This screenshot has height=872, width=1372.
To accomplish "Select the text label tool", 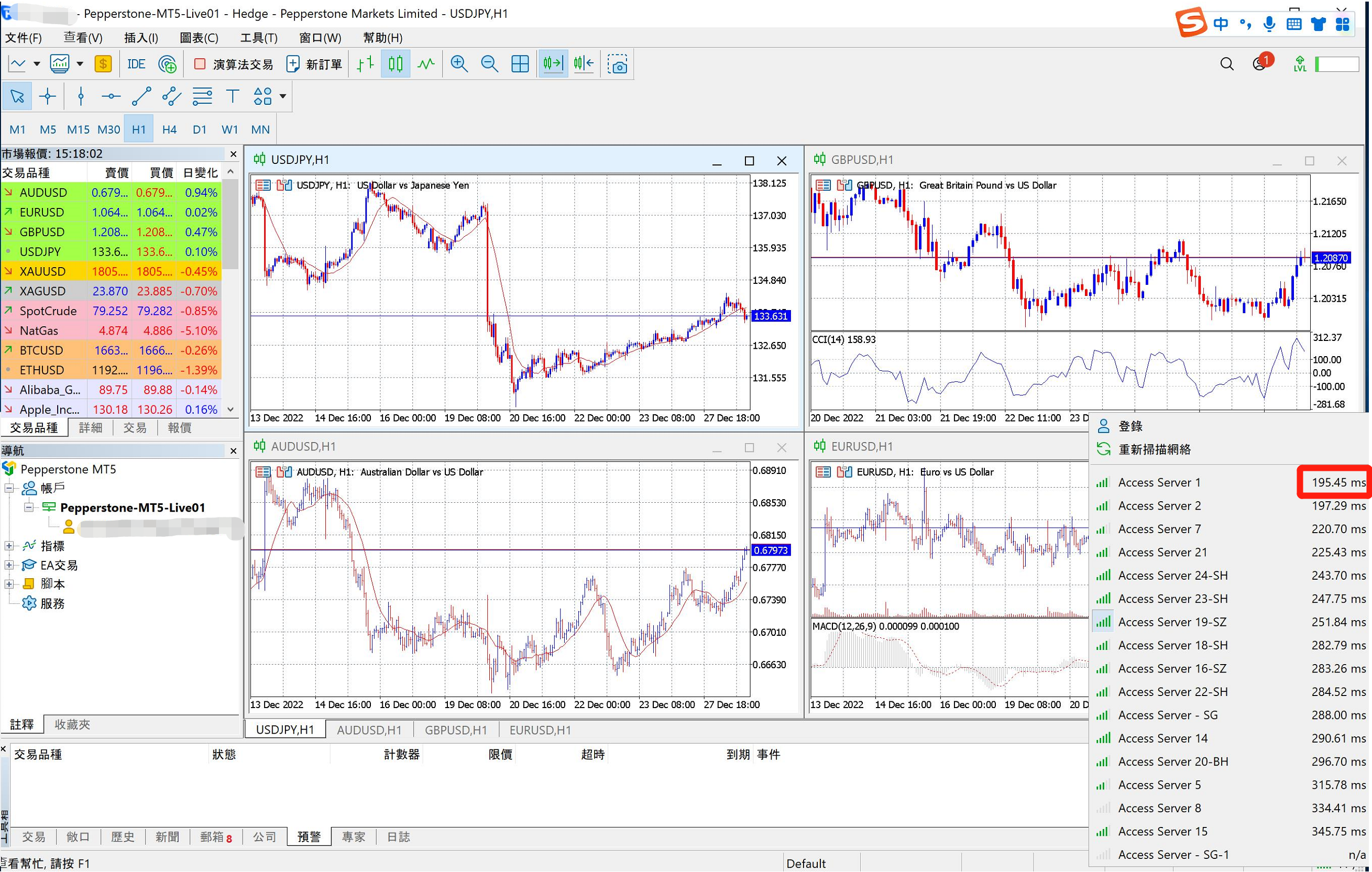I will click(x=233, y=96).
